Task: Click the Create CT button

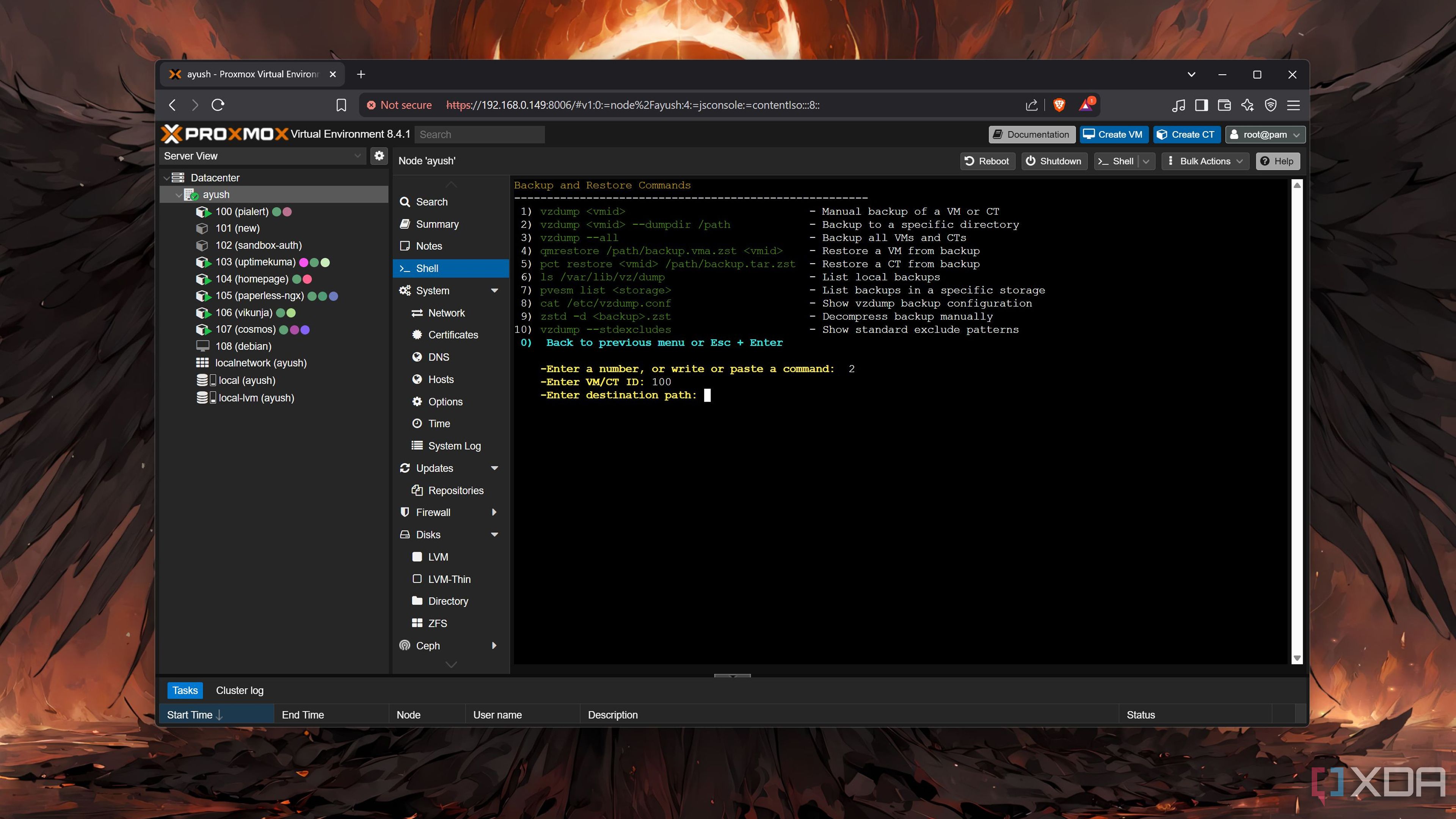Action: [1186, 135]
